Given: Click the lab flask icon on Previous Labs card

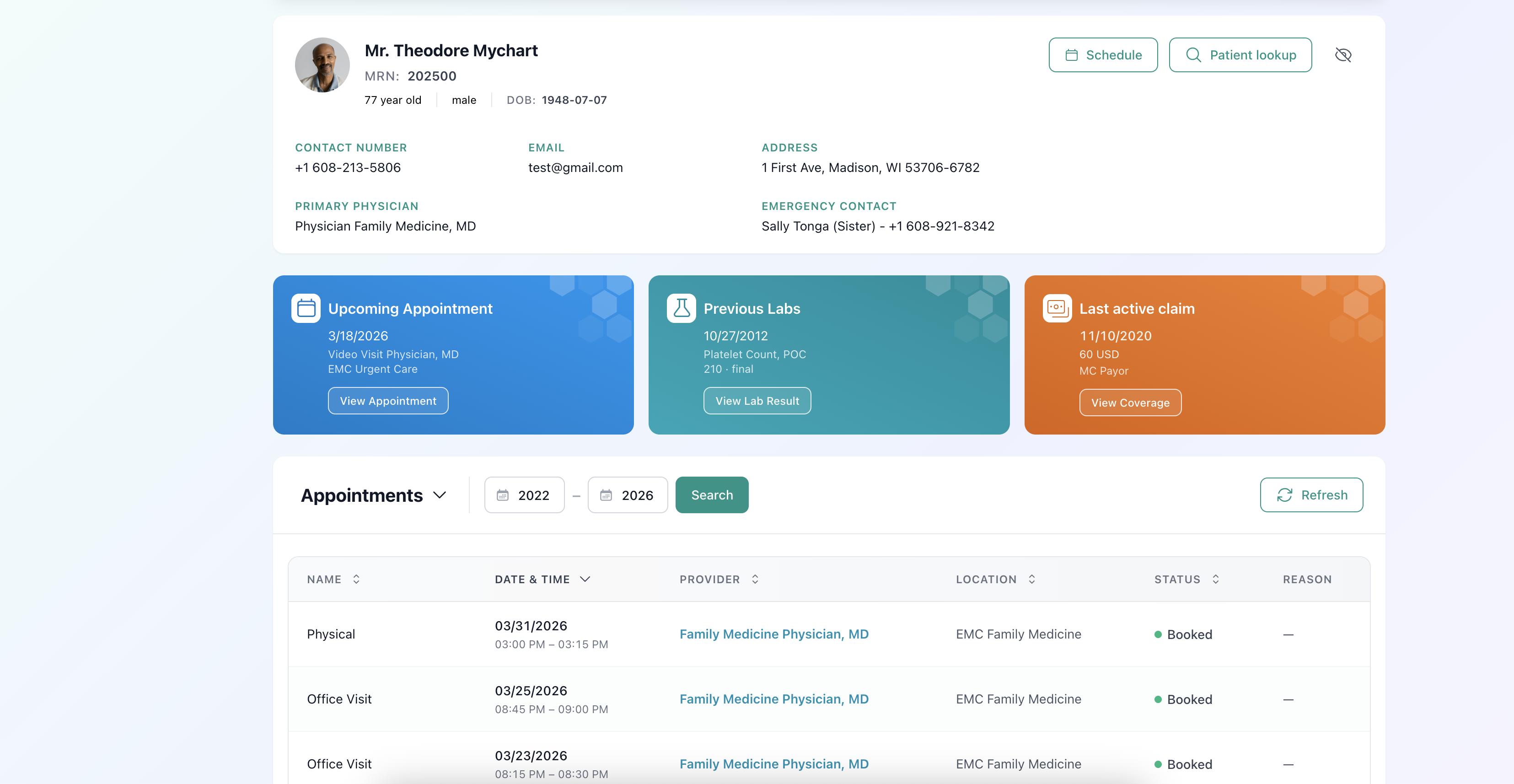Looking at the screenshot, I should (681, 307).
